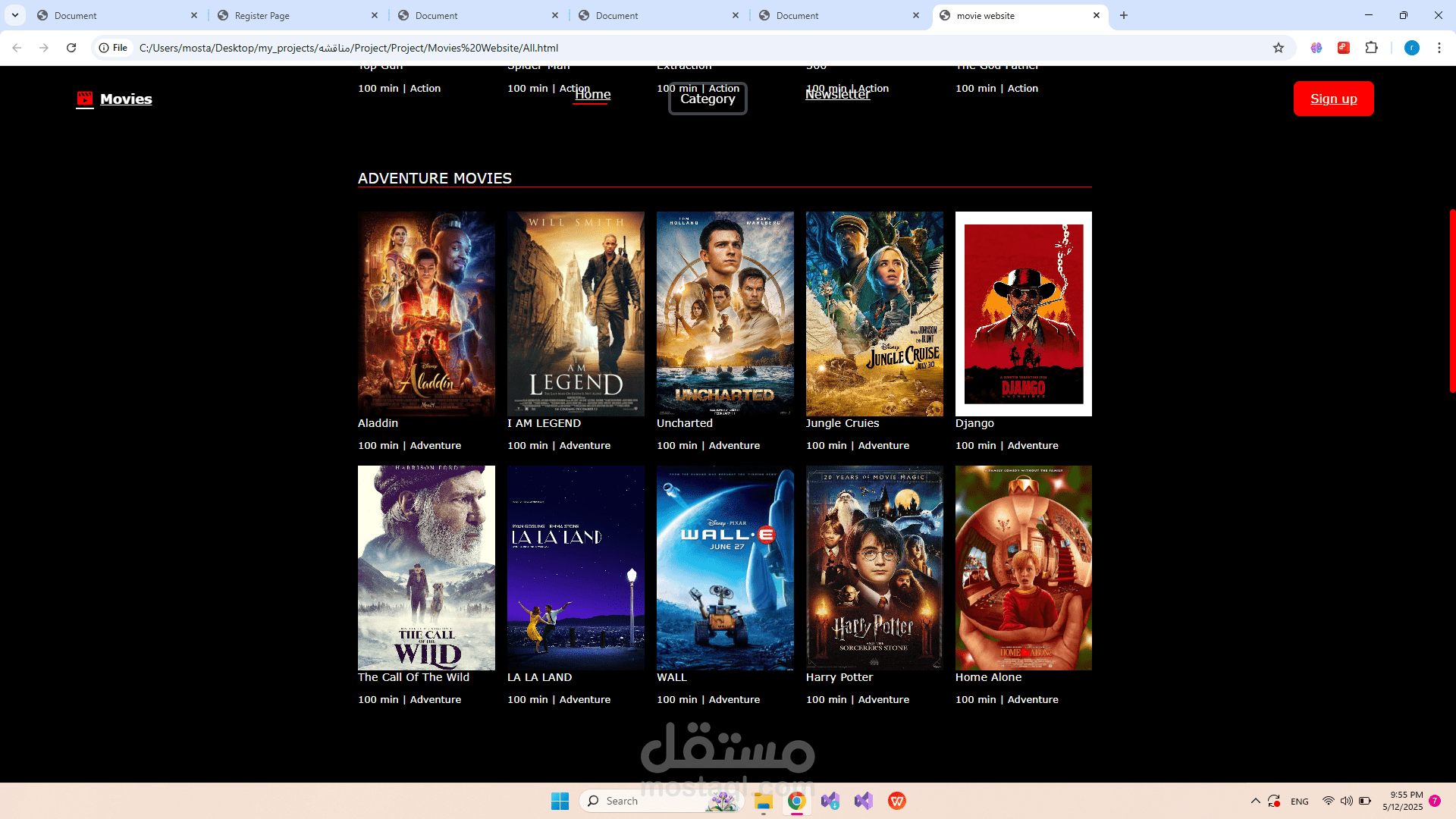The height and width of the screenshot is (819, 1456).
Task: Select the movie website tab
Action: tap(1020, 15)
